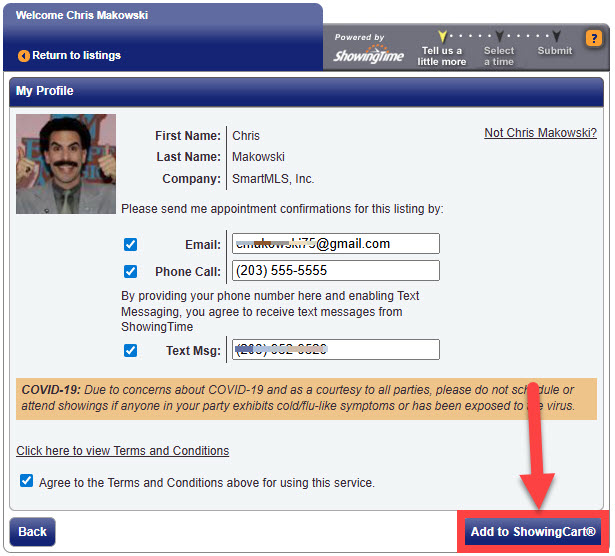The image size is (615, 556).
Task: Click the profile photo thumbnail
Action: [66, 164]
